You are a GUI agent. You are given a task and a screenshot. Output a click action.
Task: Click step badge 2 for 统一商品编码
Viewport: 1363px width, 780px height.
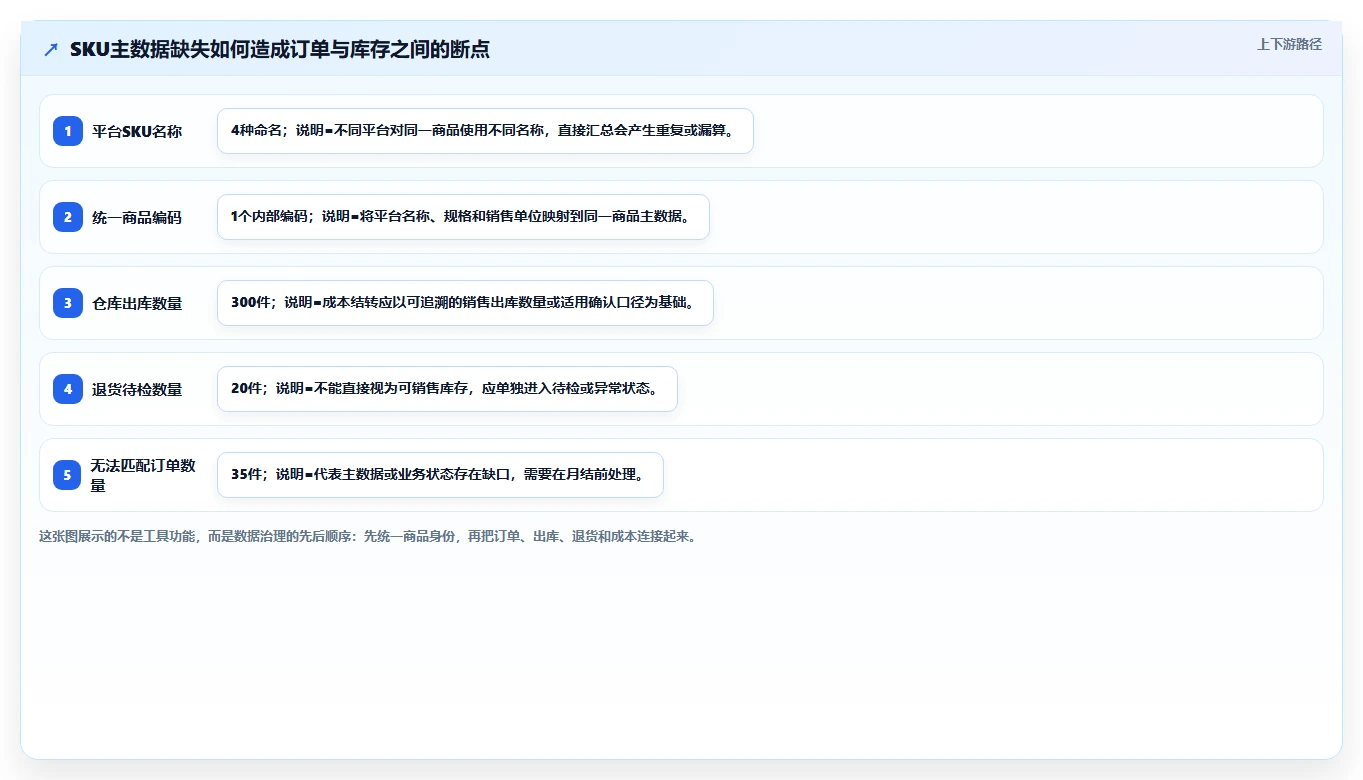coord(68,217)
